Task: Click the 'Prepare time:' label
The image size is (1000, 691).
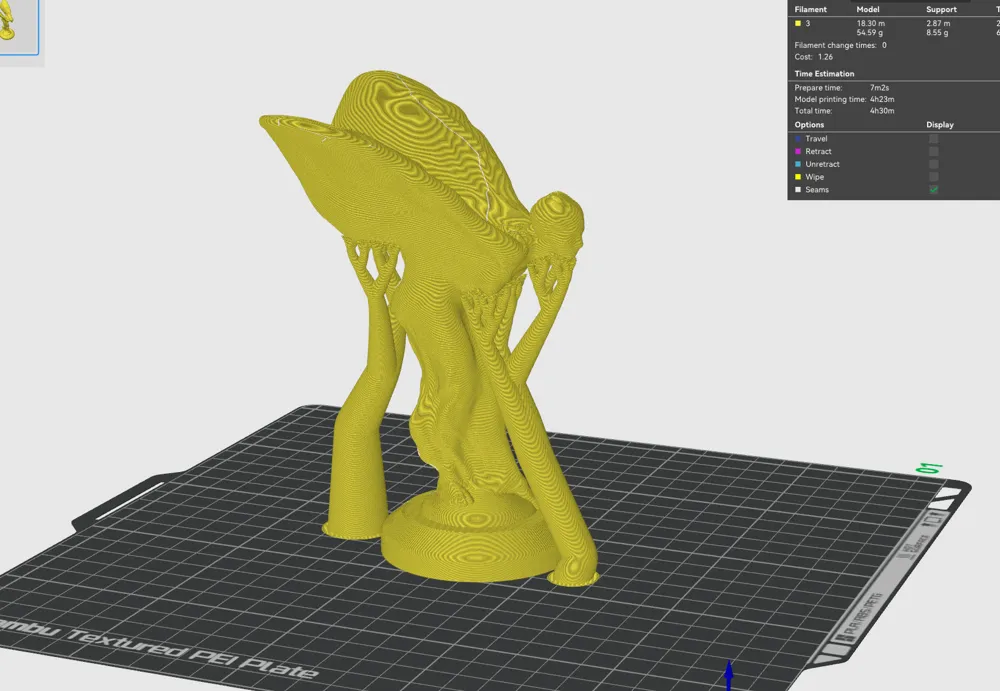Action: coord(818,88)
